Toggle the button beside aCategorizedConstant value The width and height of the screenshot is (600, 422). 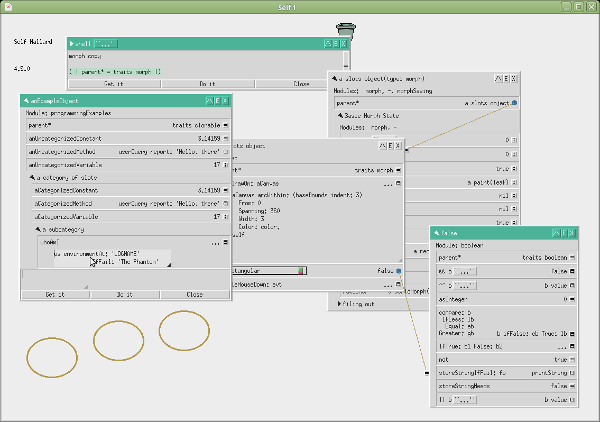(x=226, y=189)
